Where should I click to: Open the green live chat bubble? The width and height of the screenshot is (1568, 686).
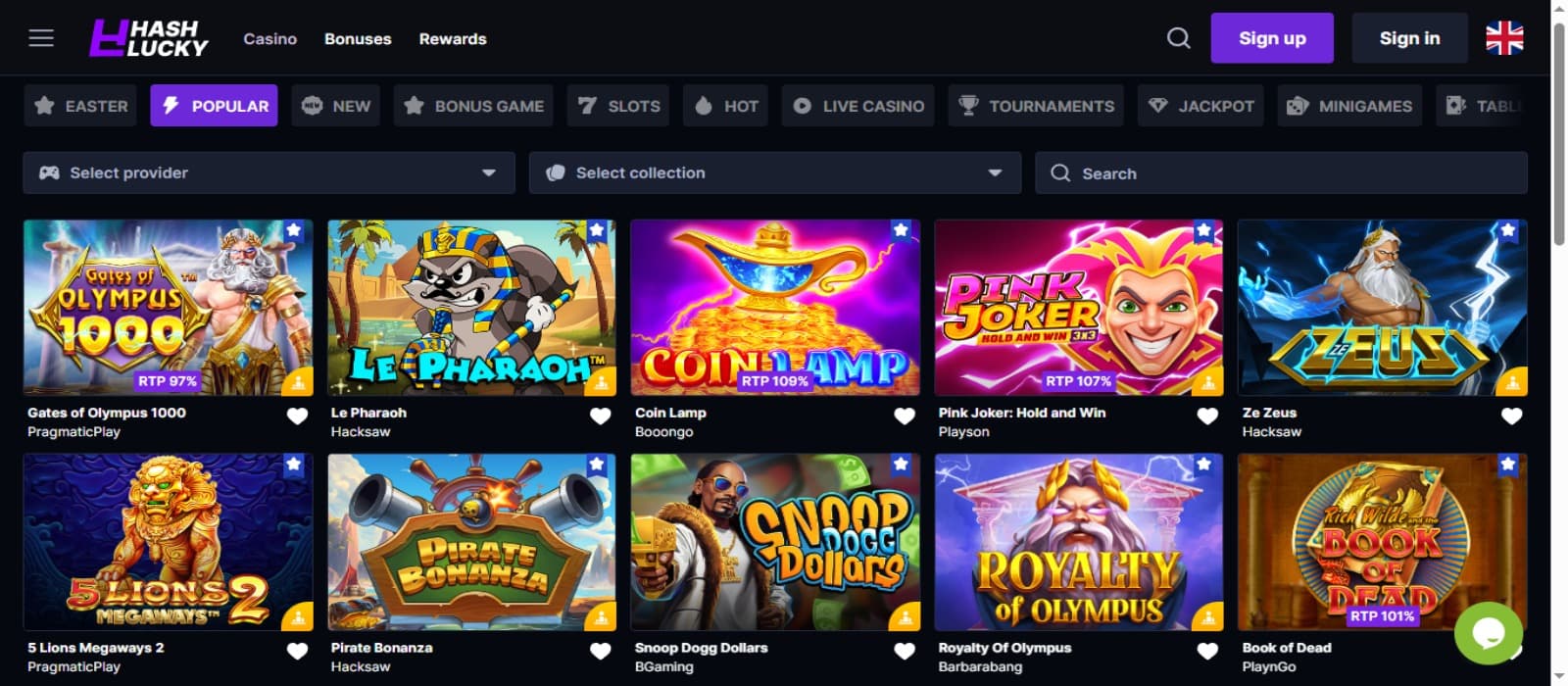pos(1489,633)
